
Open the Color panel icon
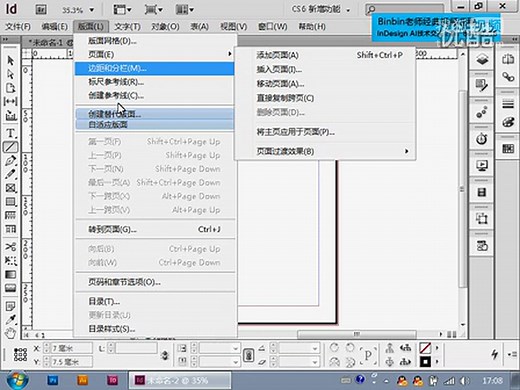click(x=508, y=122)
